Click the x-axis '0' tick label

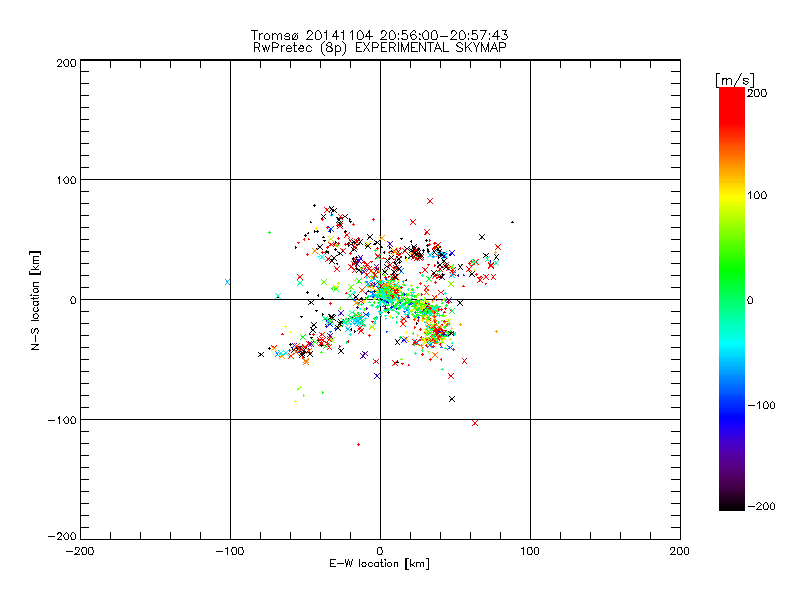click(x=380, y=551)
